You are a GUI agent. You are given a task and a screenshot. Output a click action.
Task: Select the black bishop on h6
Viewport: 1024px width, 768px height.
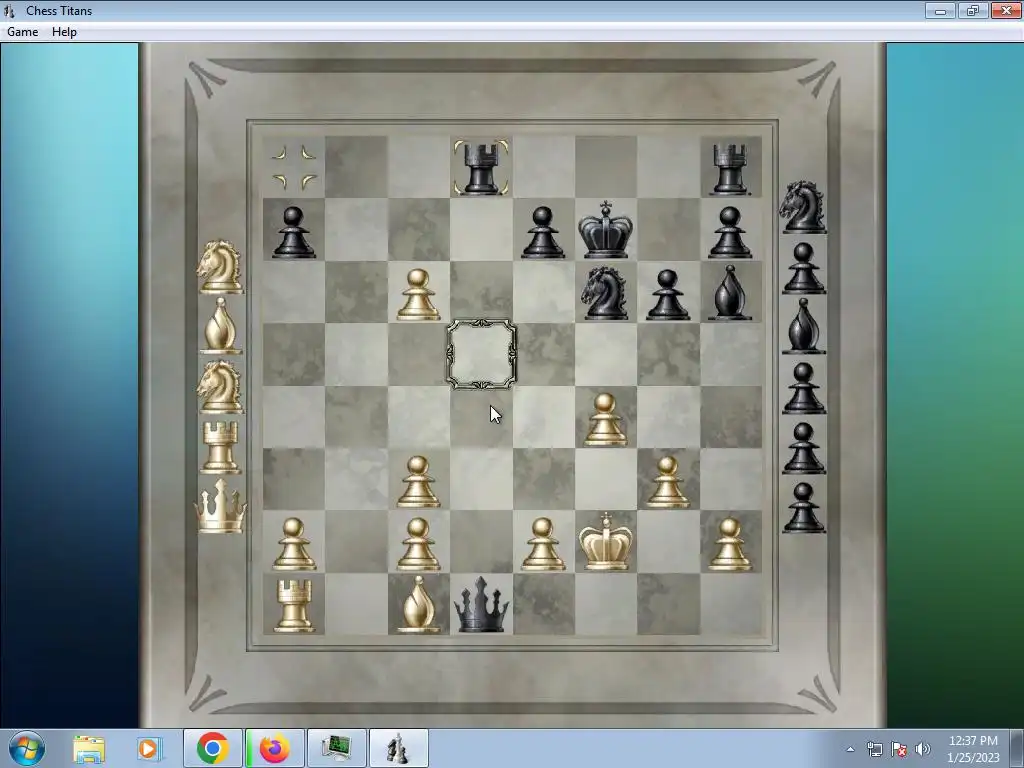pyautogui.click(x=729, y=293)
